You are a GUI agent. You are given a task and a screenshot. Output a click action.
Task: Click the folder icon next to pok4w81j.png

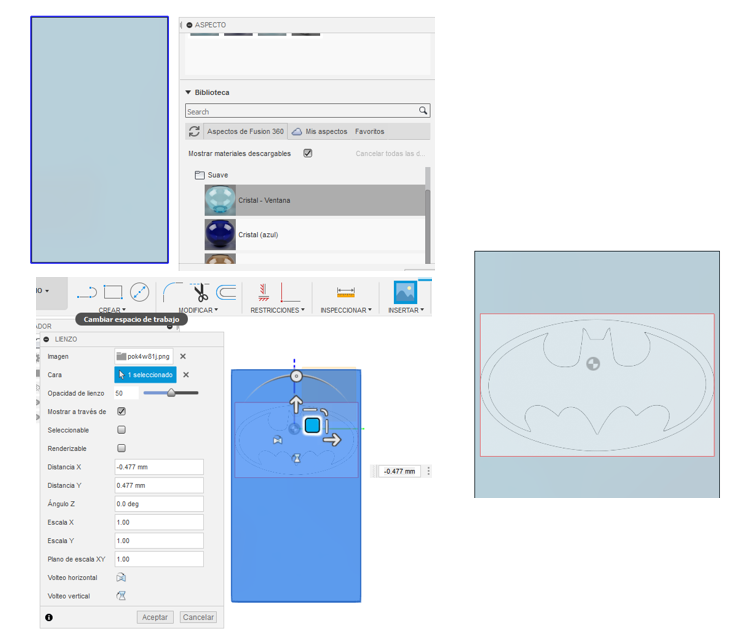click(121, 356)
